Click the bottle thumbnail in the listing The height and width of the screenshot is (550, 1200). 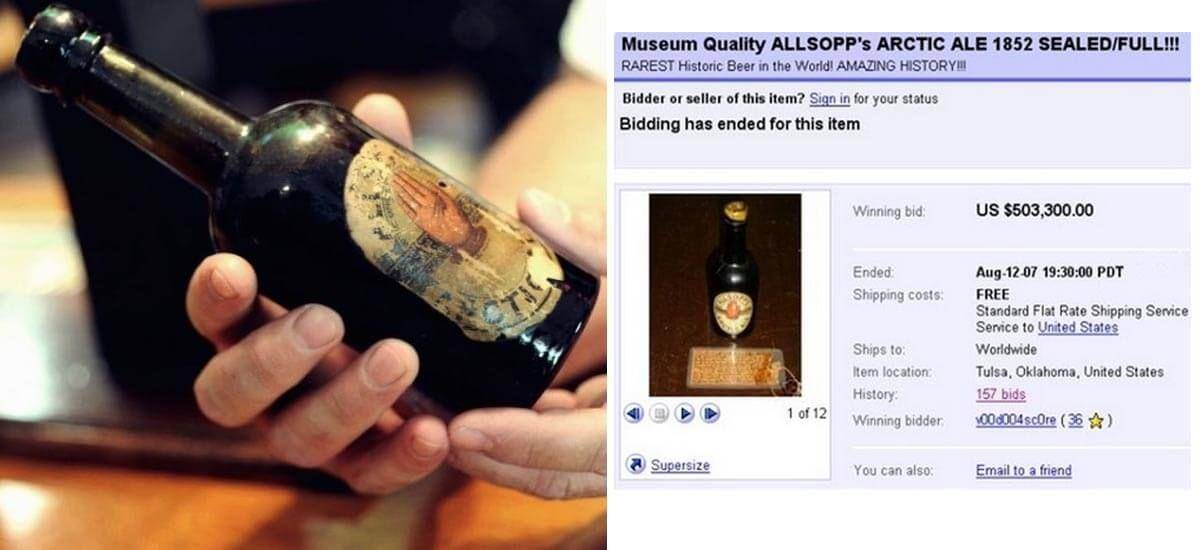[x=725, y=295]
